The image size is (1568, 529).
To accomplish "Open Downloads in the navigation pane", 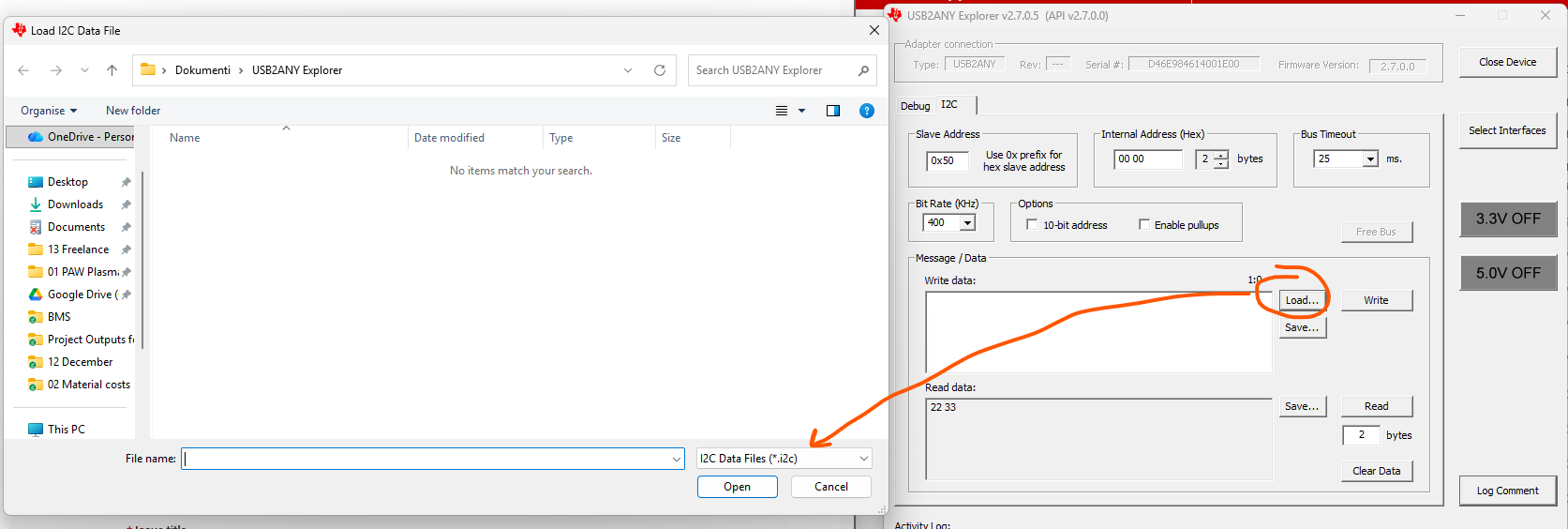I will 75,204.
